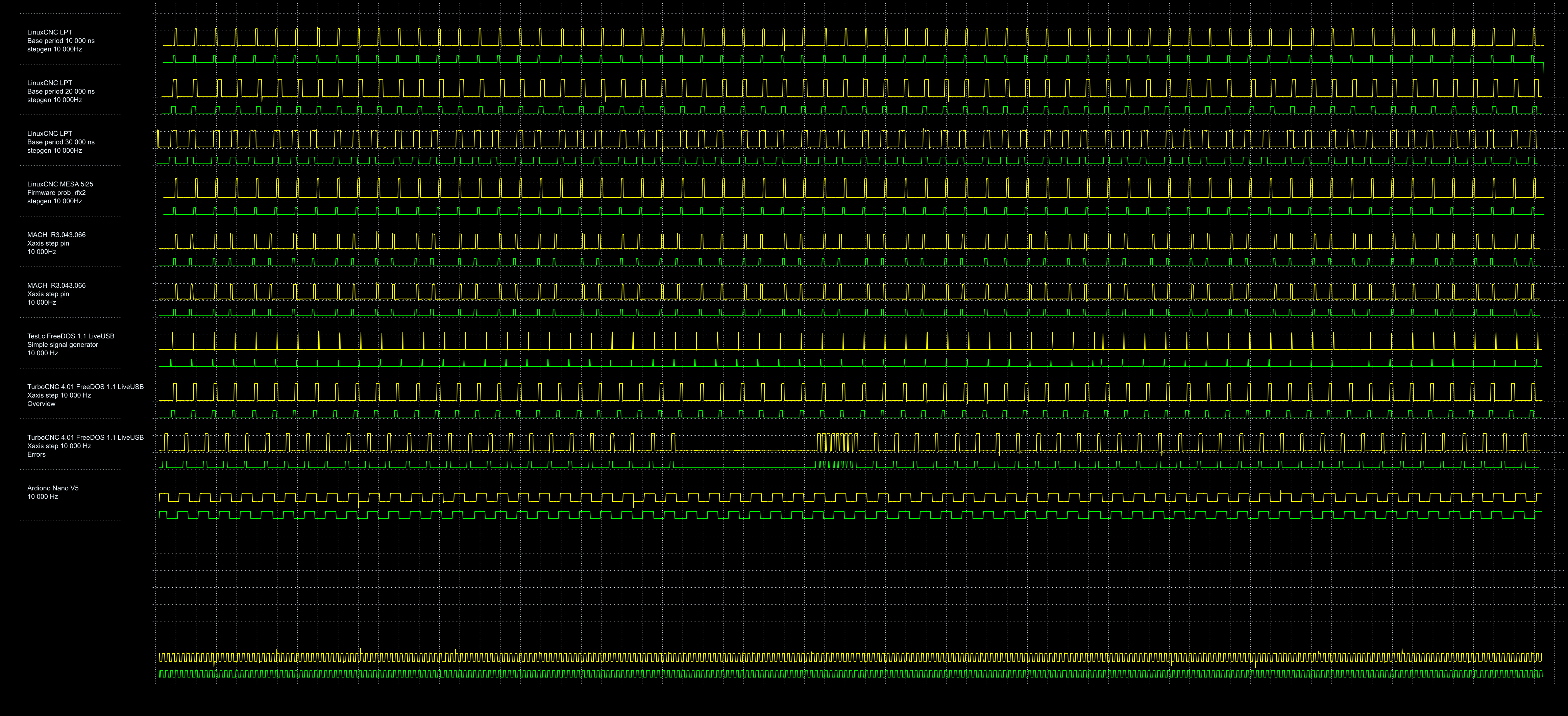
Task: Click the TurboCNC 4.01 'Errors' label
Action: pos(36,454)
